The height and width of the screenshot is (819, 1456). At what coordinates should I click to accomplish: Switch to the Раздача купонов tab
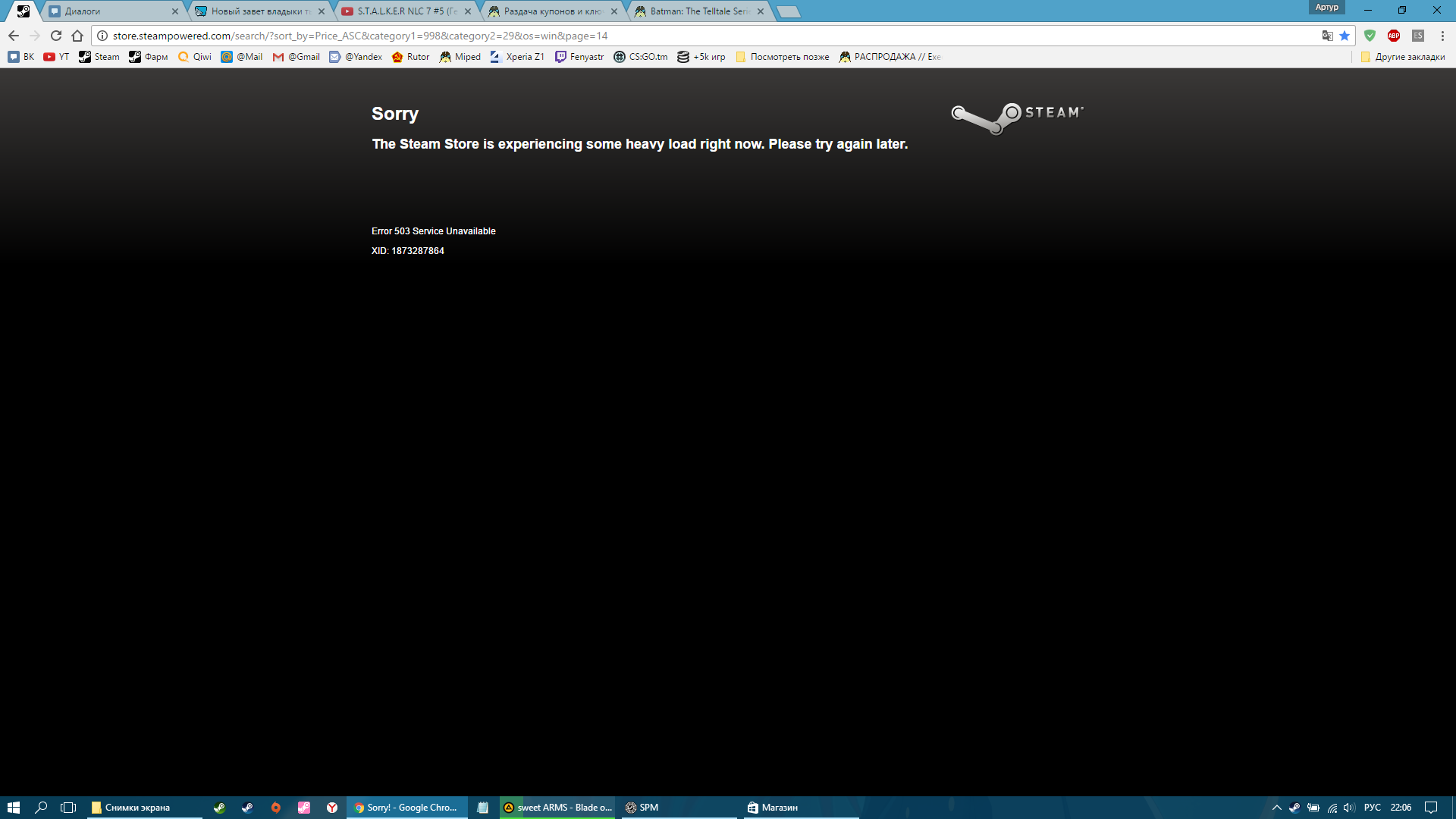click(551, 11)
